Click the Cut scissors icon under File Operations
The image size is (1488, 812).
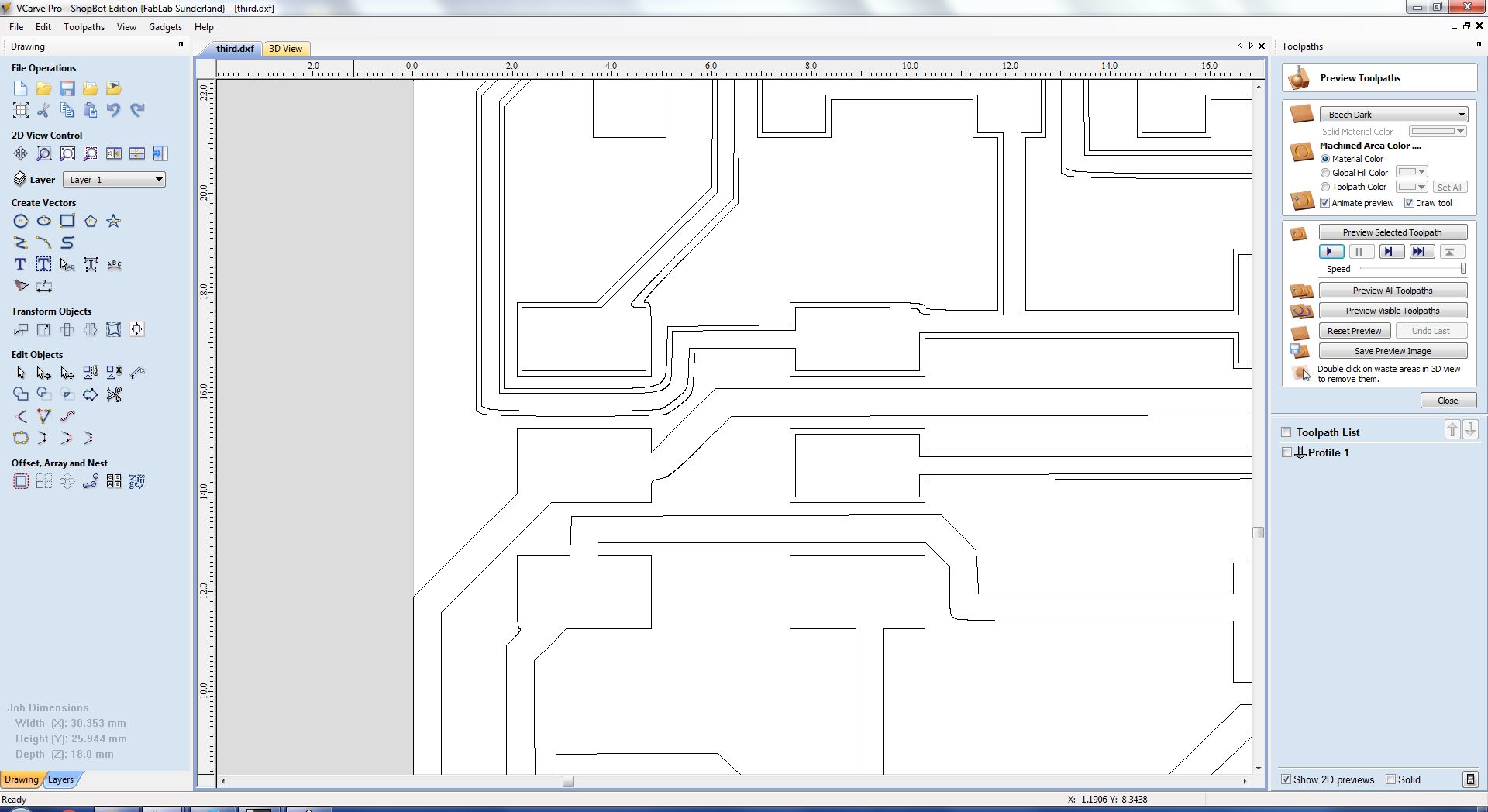click(x=44, y=110)
